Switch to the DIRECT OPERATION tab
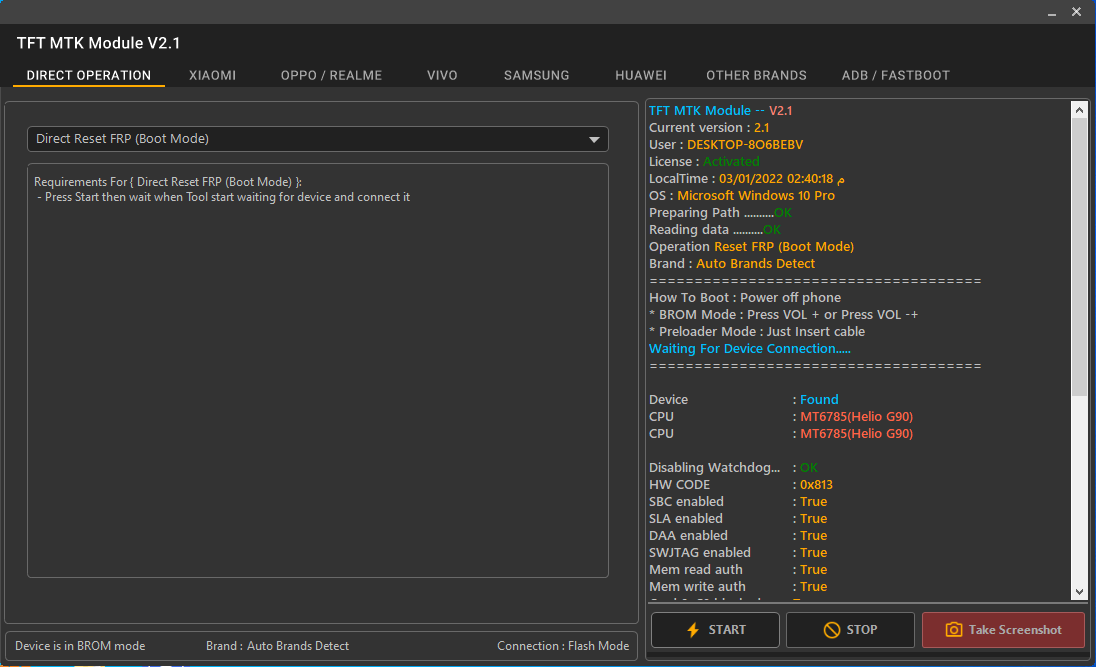Screen dimensions: 1096x667 (89, 76)
